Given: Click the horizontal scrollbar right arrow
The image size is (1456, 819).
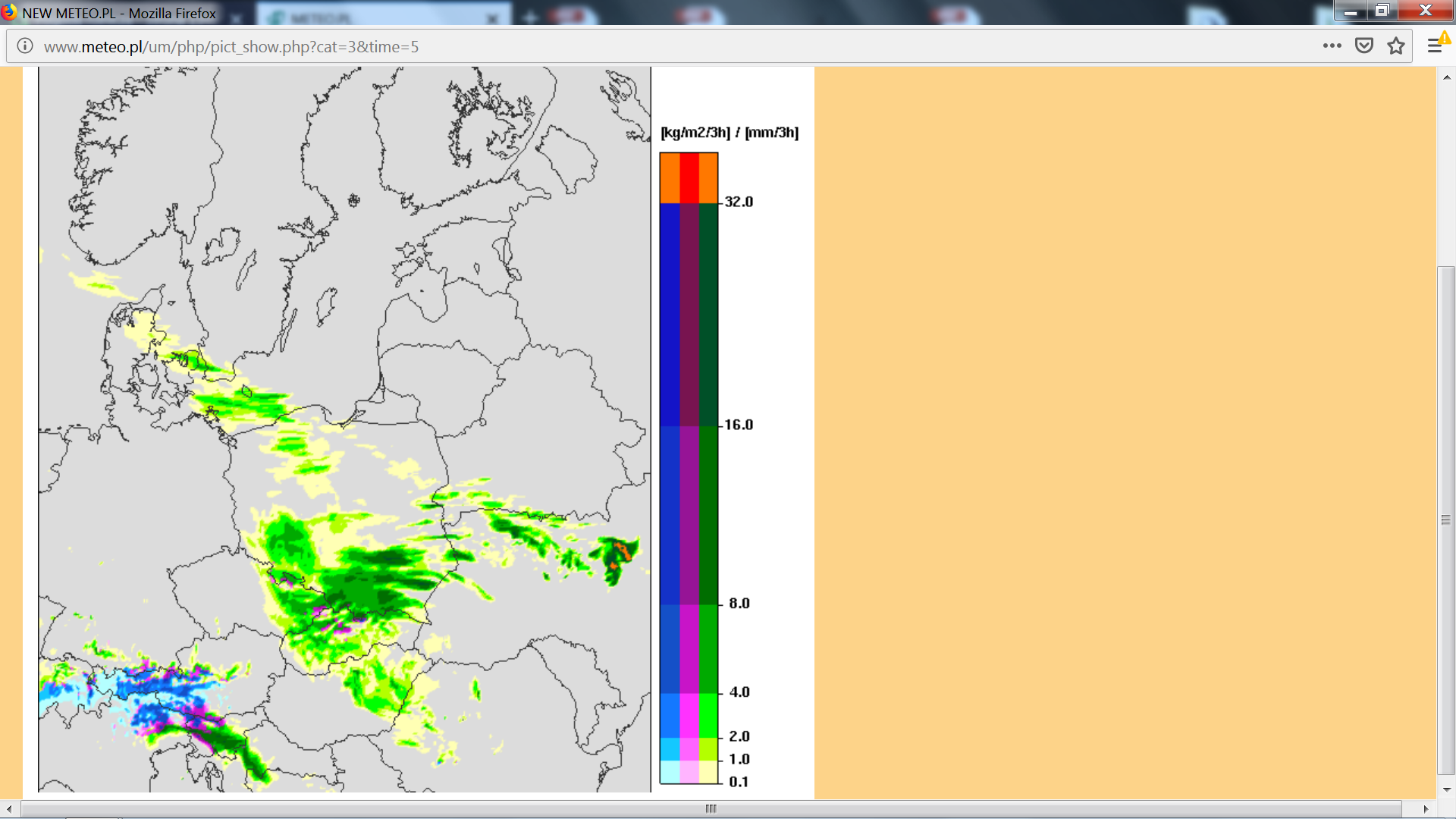Looking at the screenshot, I should click(x=1426, y=809).
